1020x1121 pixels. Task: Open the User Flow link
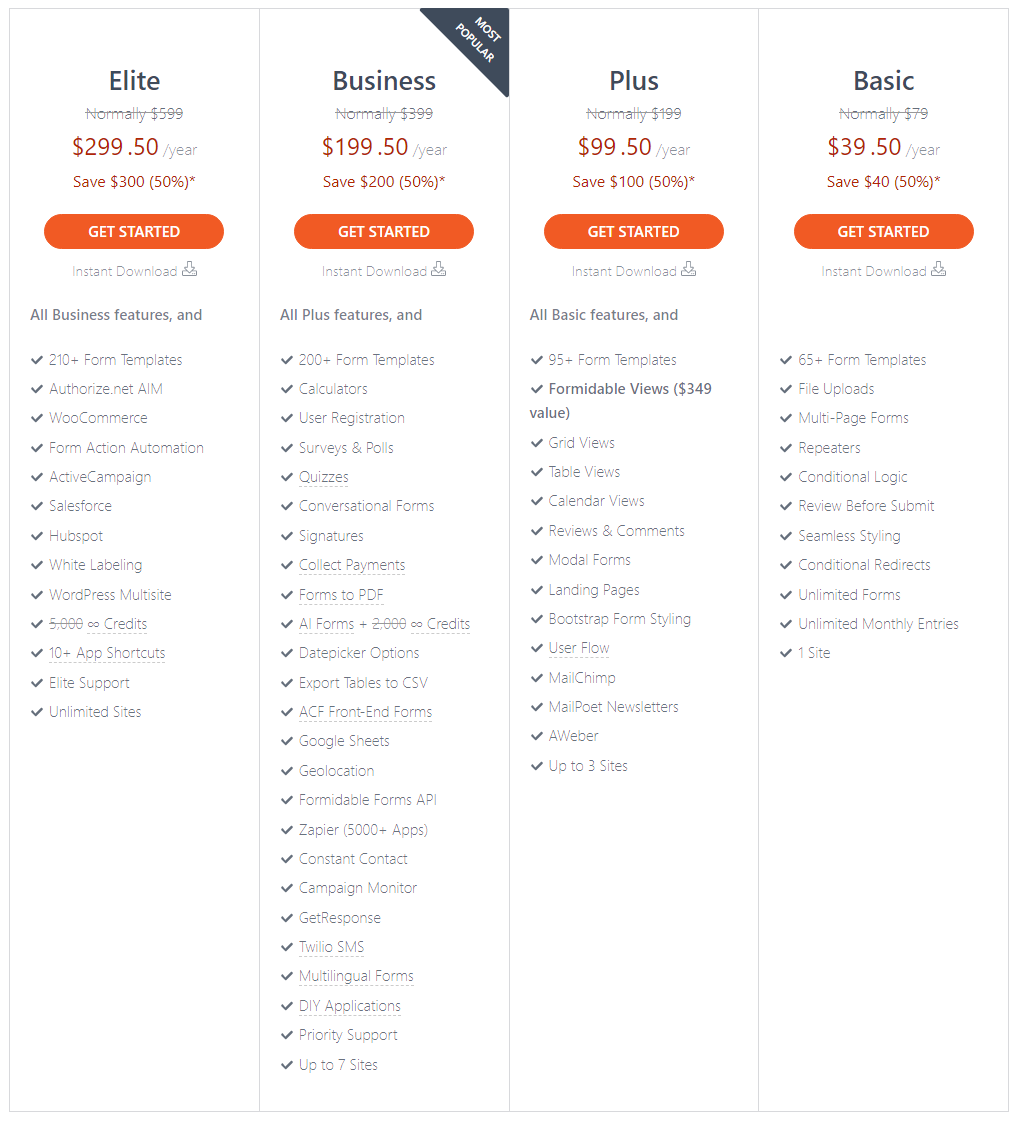click(x=579, y=648)
